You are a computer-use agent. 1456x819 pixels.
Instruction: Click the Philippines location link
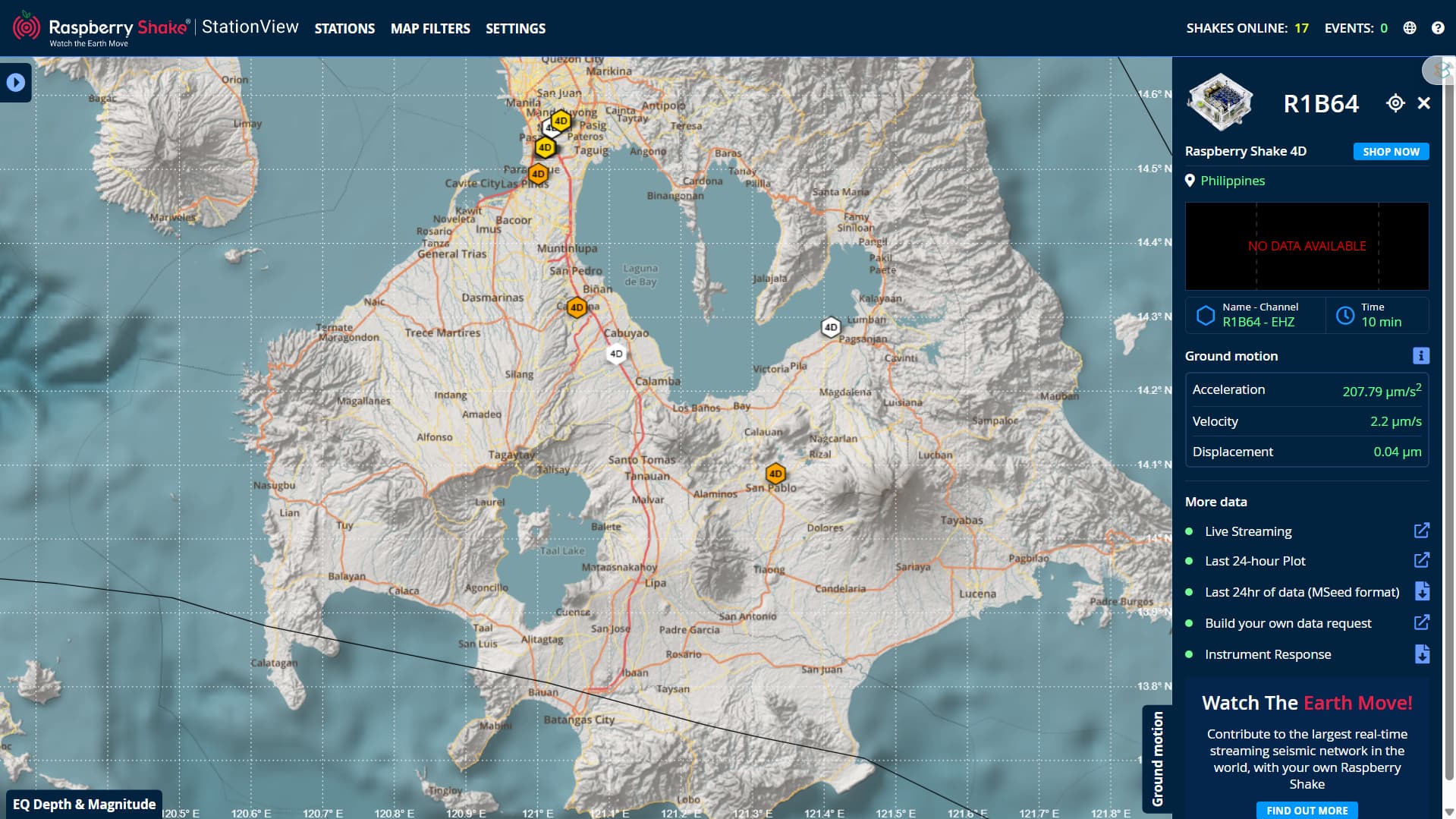click(x=1232, y=181)
